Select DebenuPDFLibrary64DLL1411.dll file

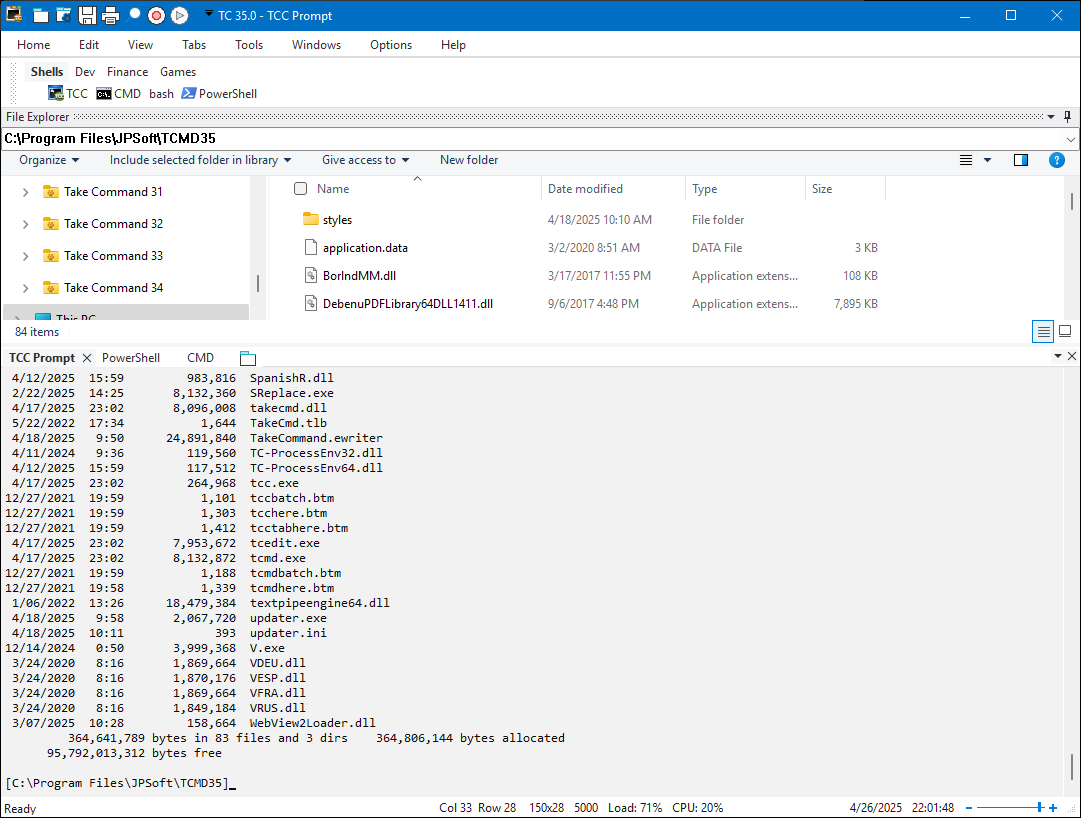point(407,304)
